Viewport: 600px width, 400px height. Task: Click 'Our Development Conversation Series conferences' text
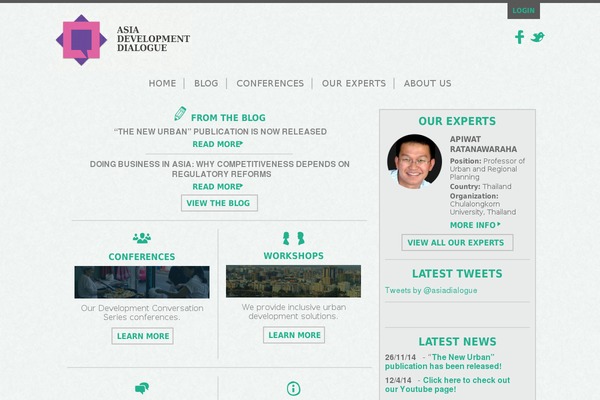click(x=142, y=313)
